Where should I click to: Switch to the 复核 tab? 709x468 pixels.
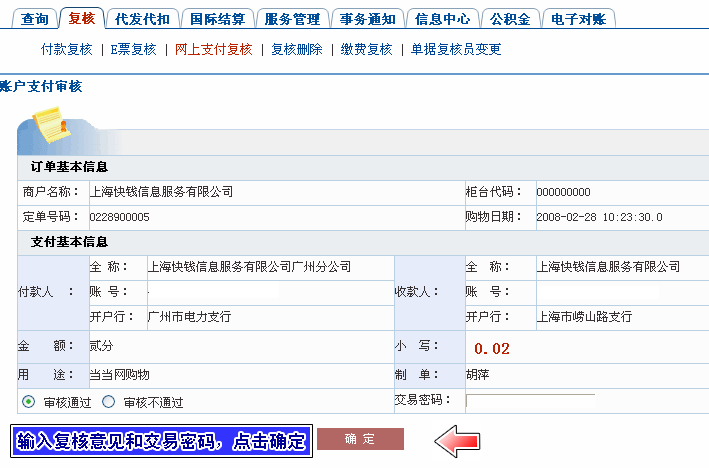click(x=82, y=19)
